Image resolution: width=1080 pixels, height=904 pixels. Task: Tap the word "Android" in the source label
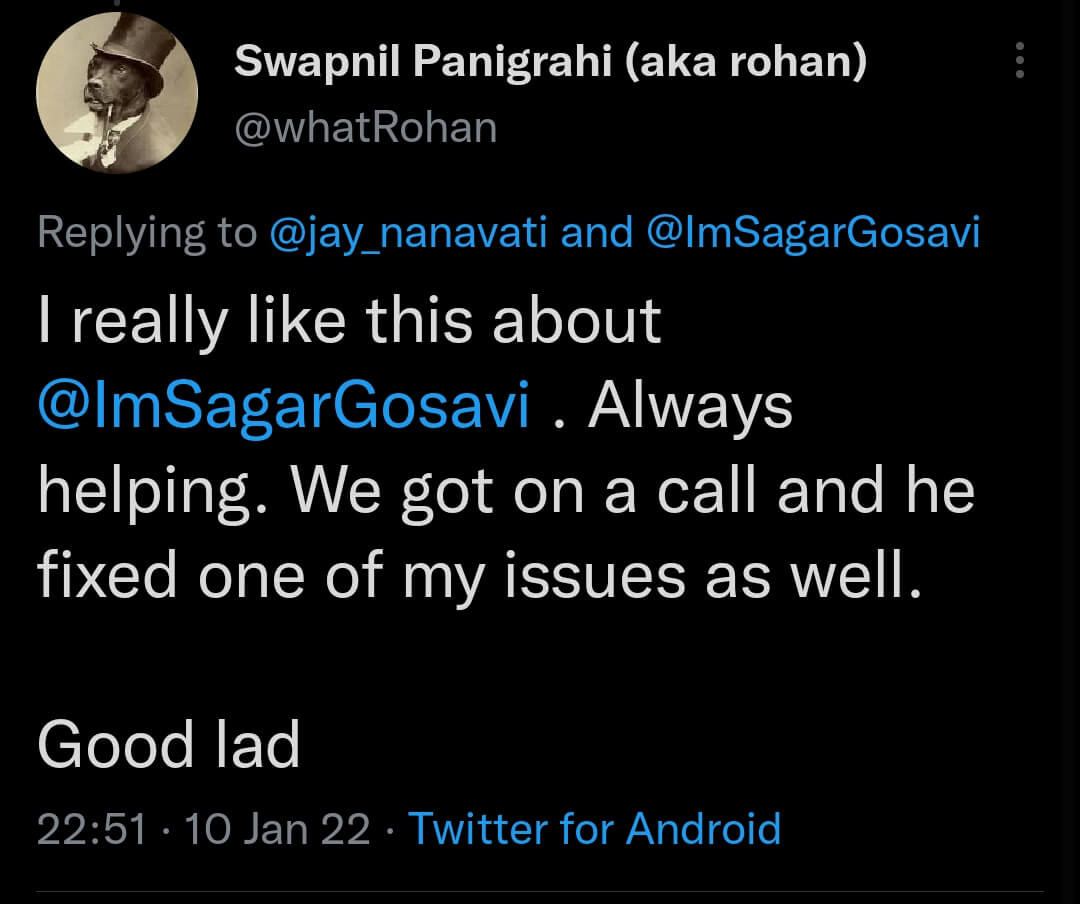click(x=703, y=829)
